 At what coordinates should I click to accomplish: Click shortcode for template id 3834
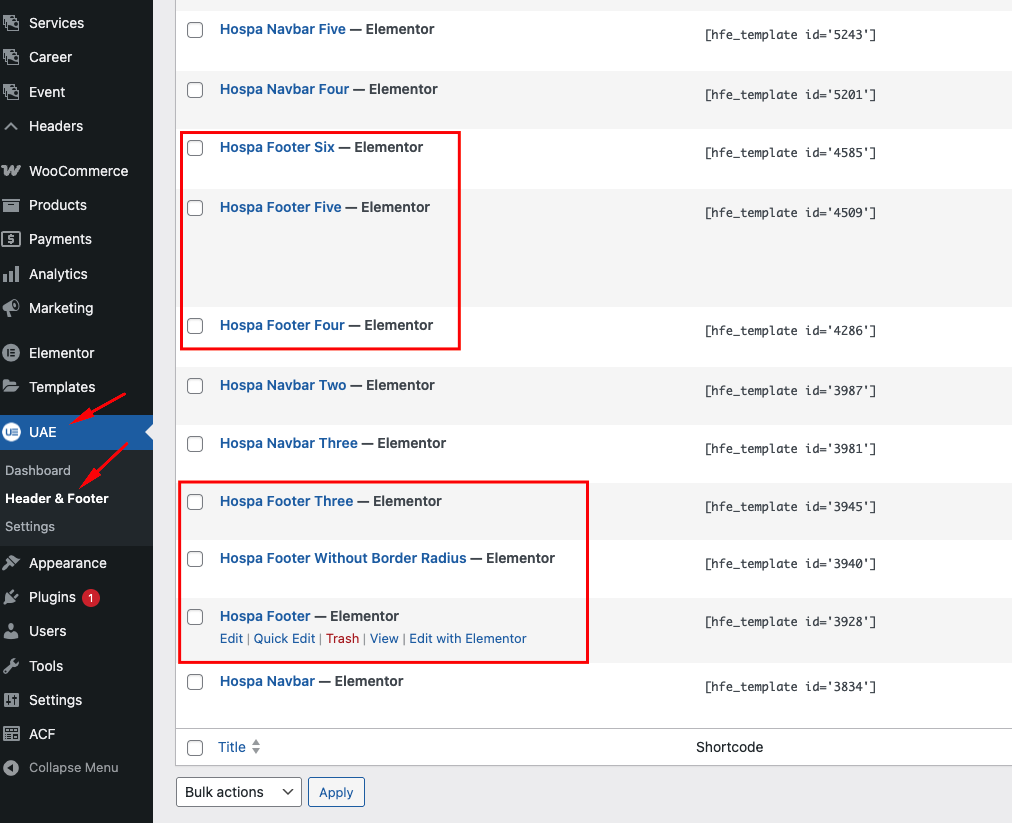point(790,687)
